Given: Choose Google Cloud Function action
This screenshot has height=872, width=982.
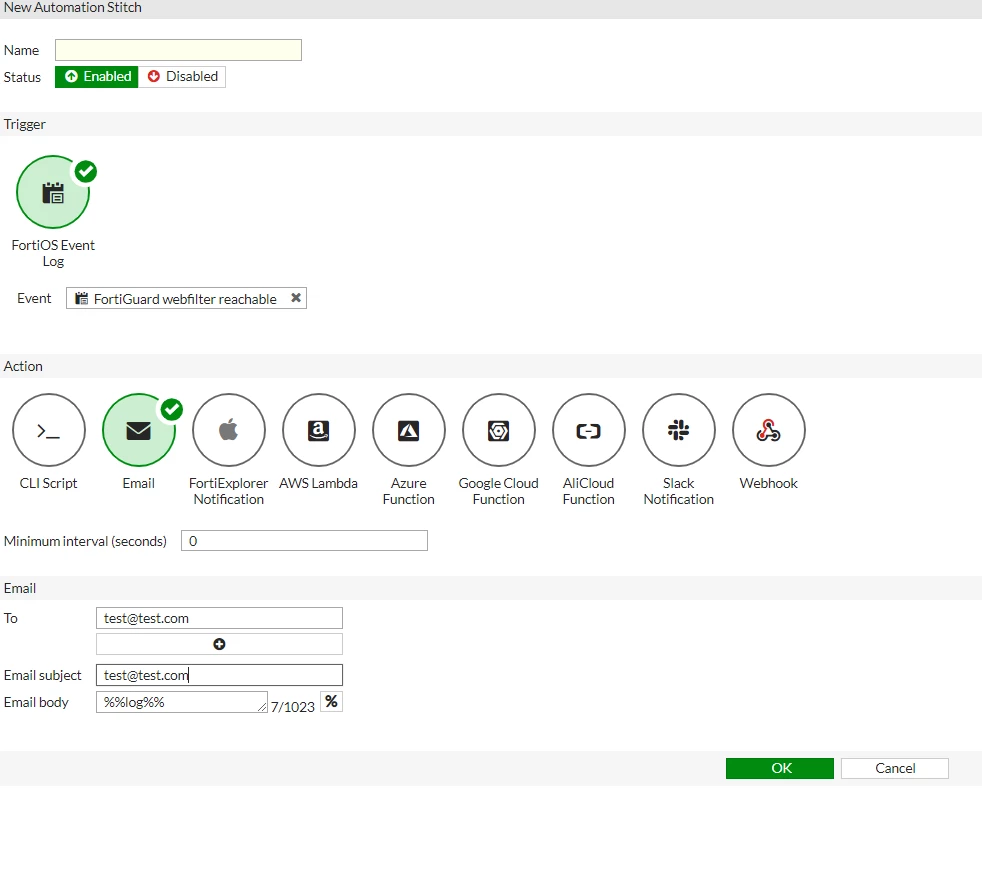Looking at the screenshot, I should click(x=499, y=430).
